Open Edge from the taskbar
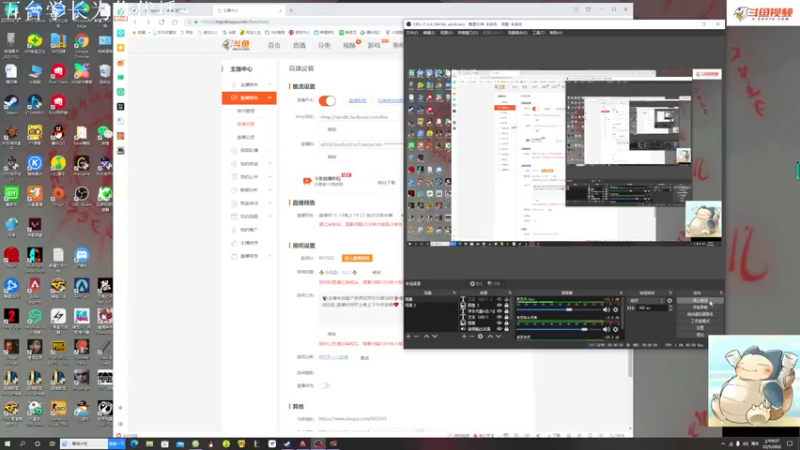The image size is (800, 450). click(x=134, y=444)
